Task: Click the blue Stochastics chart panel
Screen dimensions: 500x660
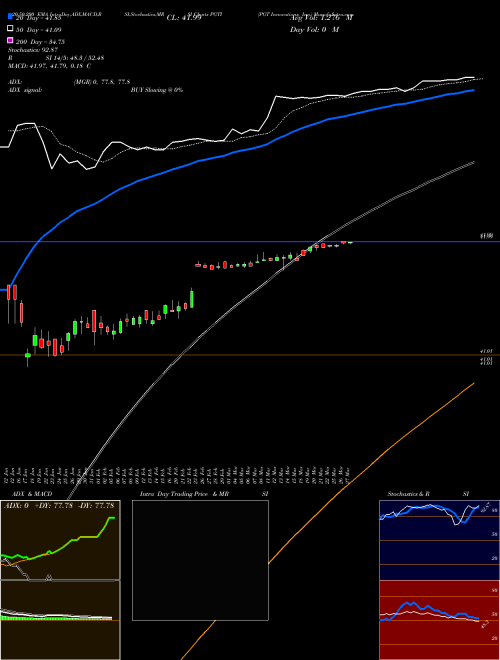Action: tap(439, 540)
